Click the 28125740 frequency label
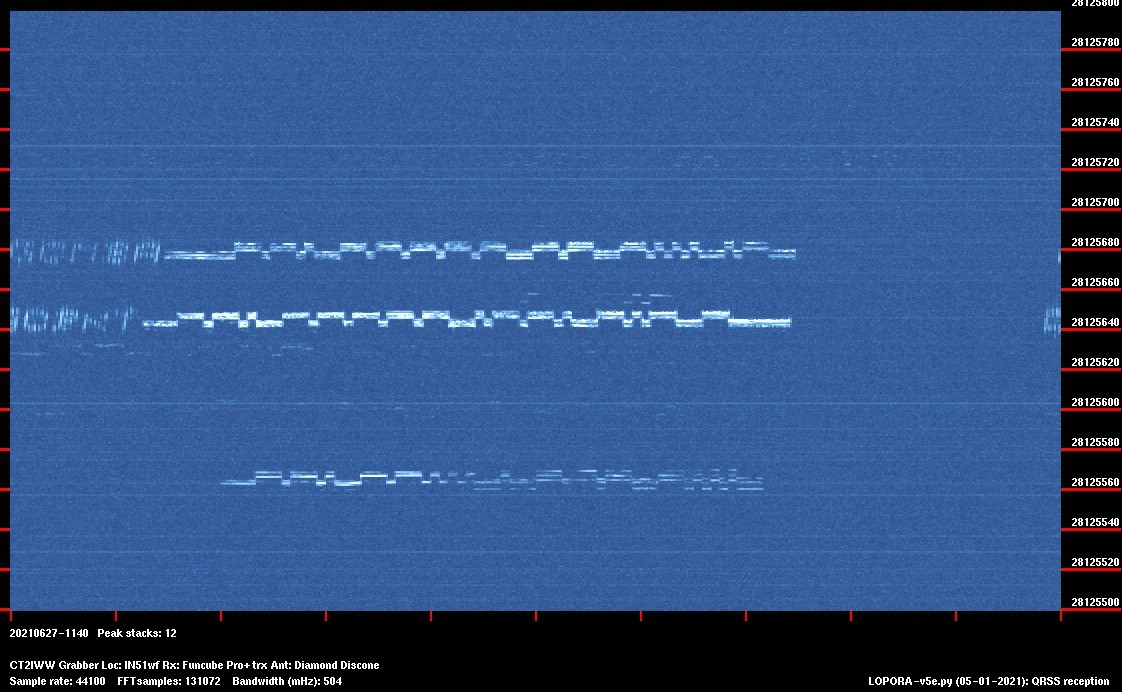Screen dimensions: 1122x692 1095,123
